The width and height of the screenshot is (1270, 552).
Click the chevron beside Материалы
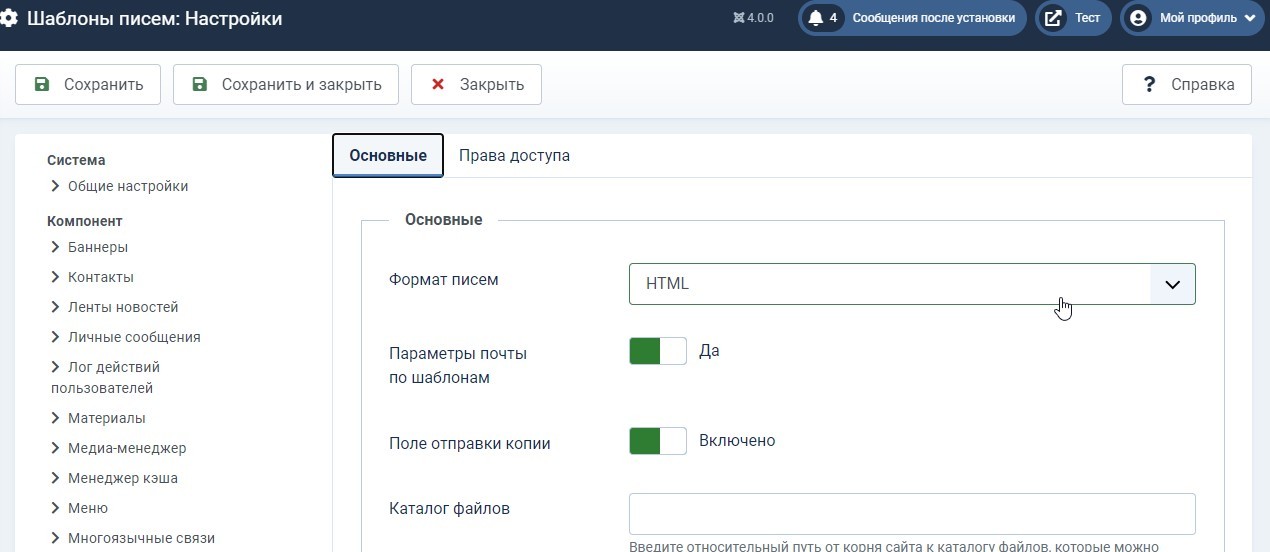tap(56, 418)
